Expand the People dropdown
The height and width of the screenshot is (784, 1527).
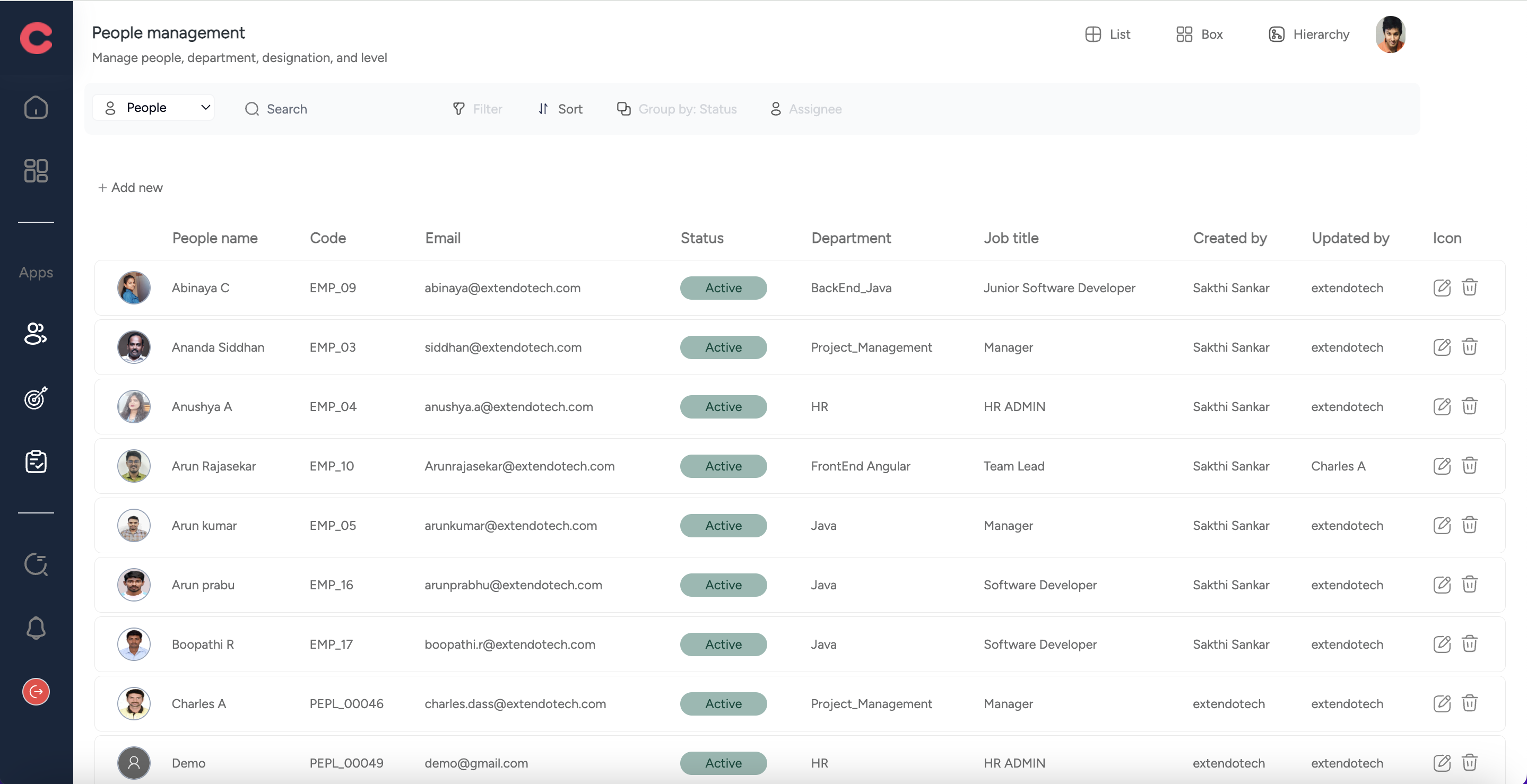153,108
